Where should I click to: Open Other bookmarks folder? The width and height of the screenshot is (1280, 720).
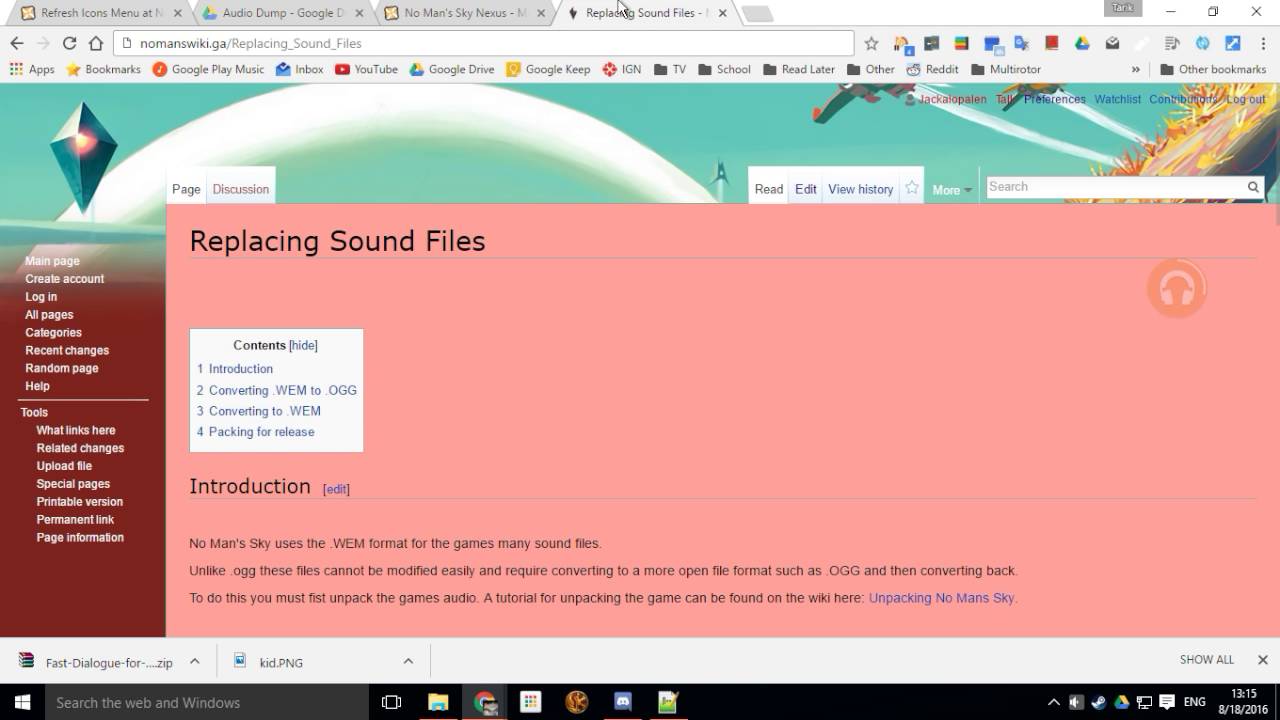(1213, 69)
